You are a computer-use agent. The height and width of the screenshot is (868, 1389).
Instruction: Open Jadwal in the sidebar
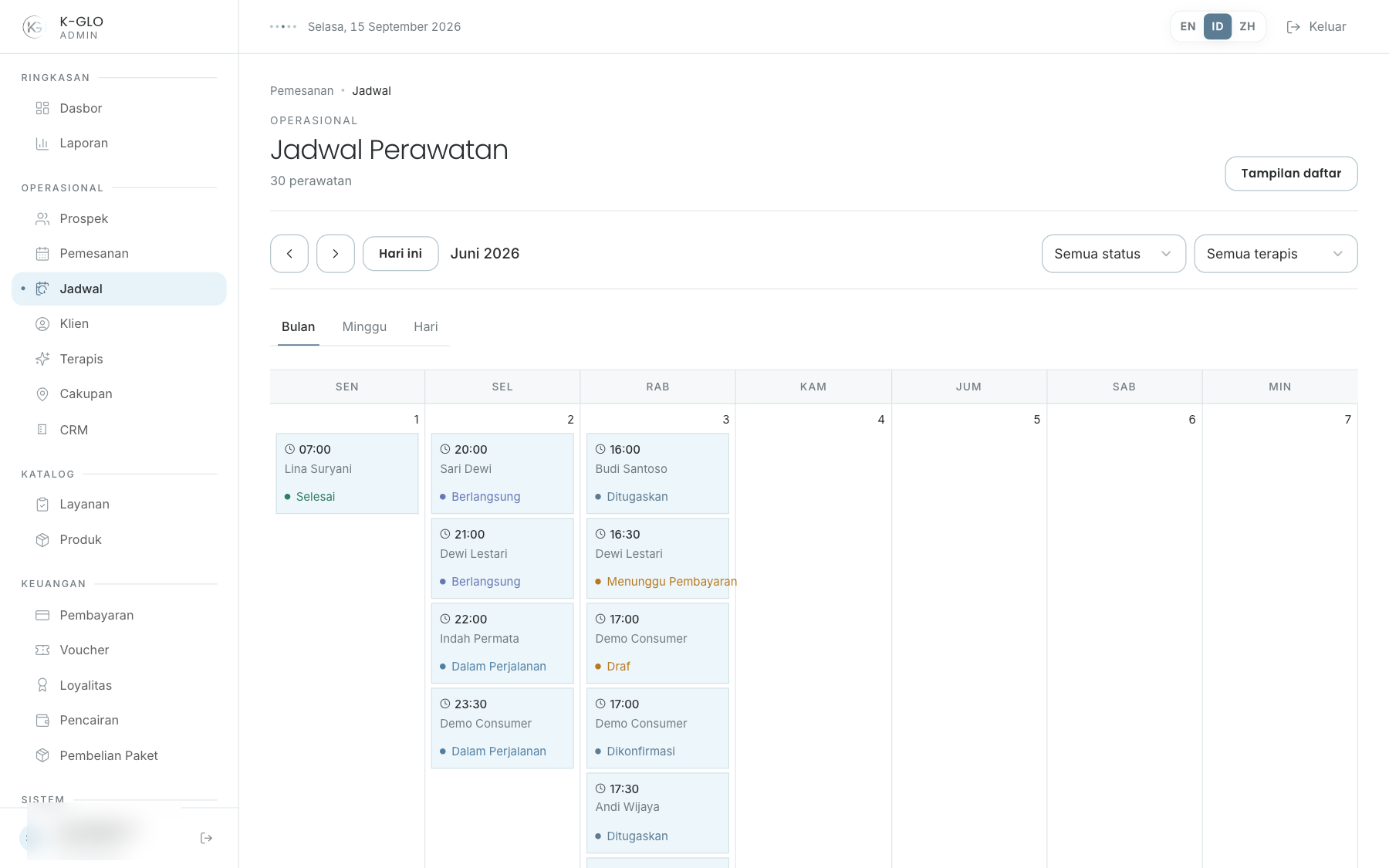(119, 289)
